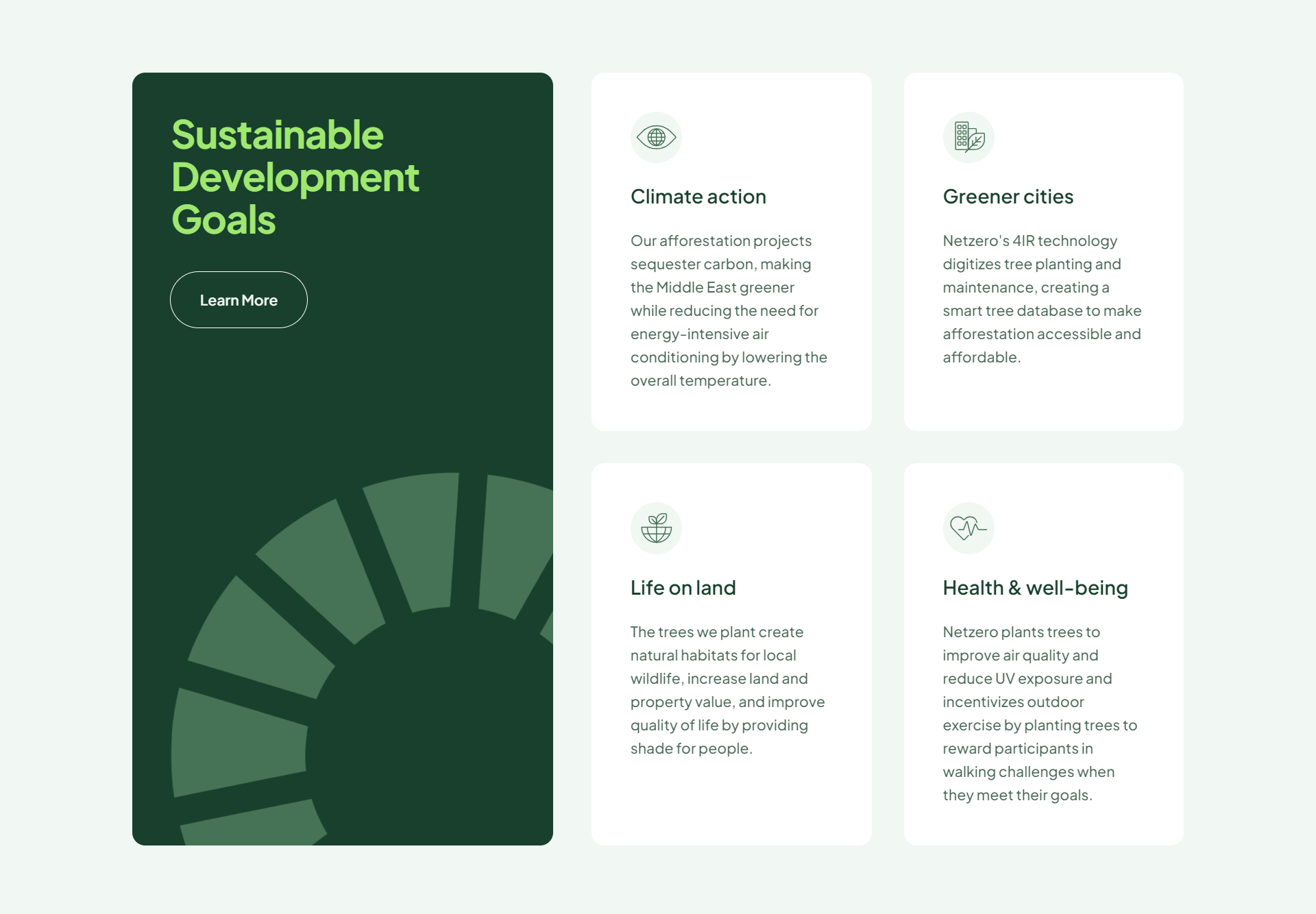
Task: Click the paragraph starting Netzero plants trees
Action: [1040, 713]
